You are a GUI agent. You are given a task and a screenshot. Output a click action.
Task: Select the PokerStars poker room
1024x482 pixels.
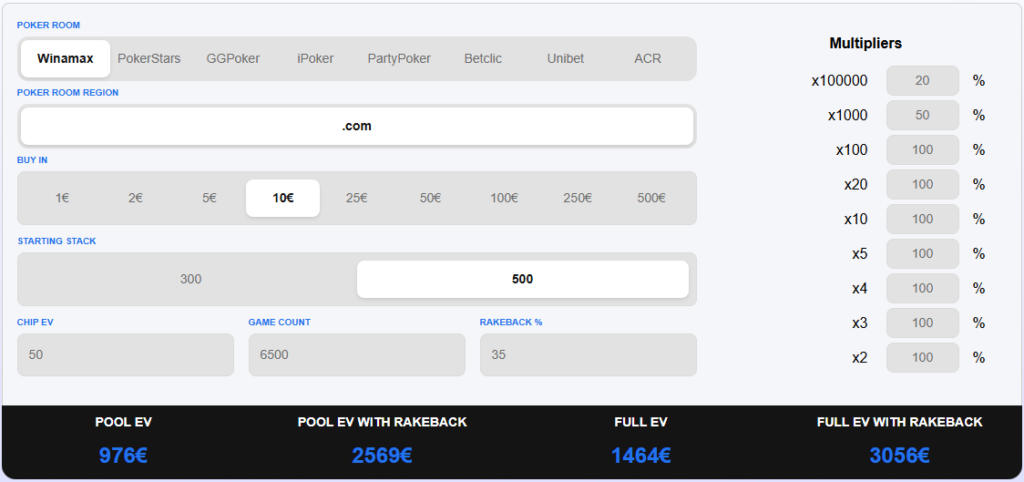[149, 59]
